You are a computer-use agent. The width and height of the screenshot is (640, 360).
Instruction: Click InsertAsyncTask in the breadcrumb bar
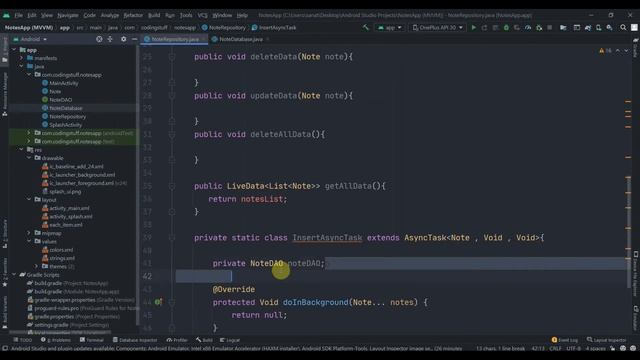coord(274,28)
